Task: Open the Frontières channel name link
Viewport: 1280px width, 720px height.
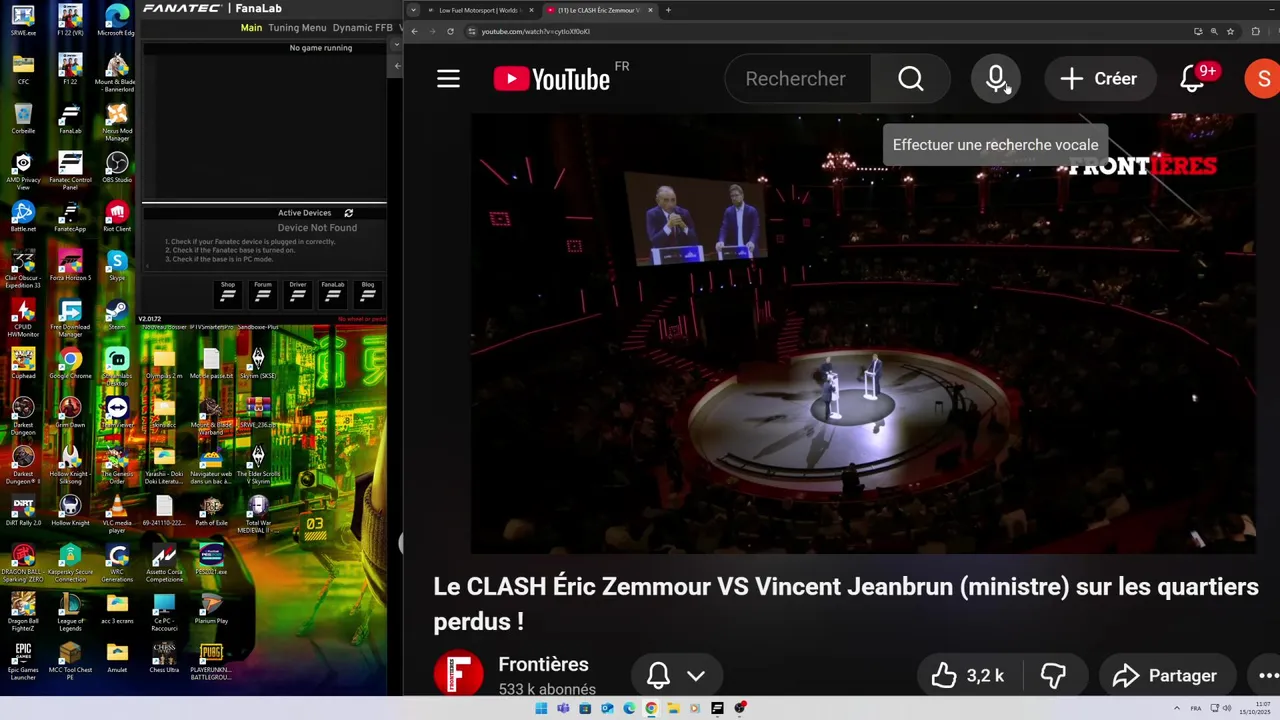Action: [543, 664]
